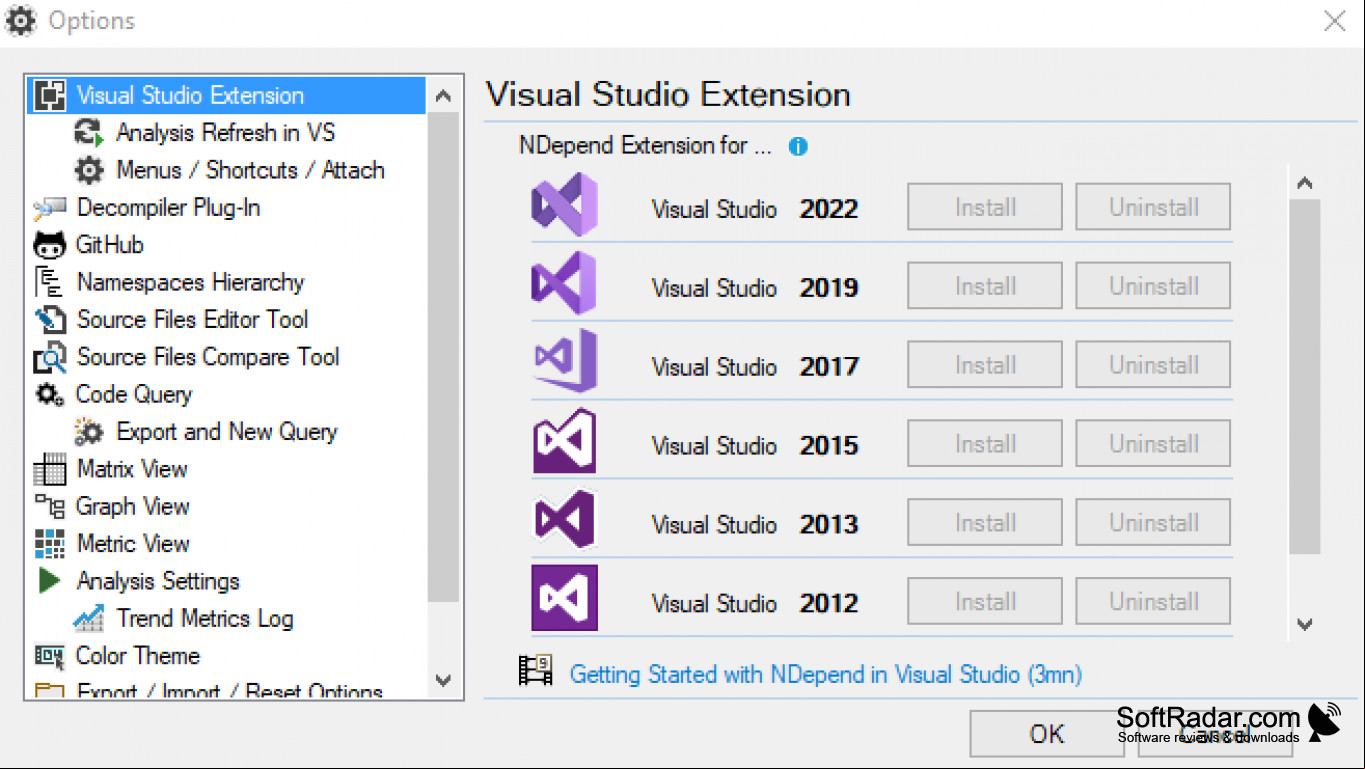The height and width of the screenshot is (769, 1365).
Task: Click up arrow of Visual Studio versions scrollbar
Action: [x=1304, y=183]
